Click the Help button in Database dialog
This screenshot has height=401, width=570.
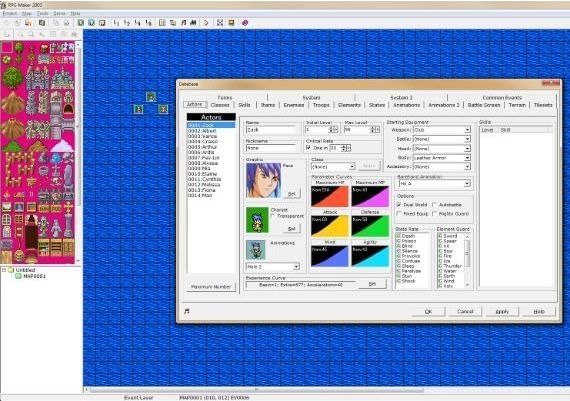coord(539,312)
